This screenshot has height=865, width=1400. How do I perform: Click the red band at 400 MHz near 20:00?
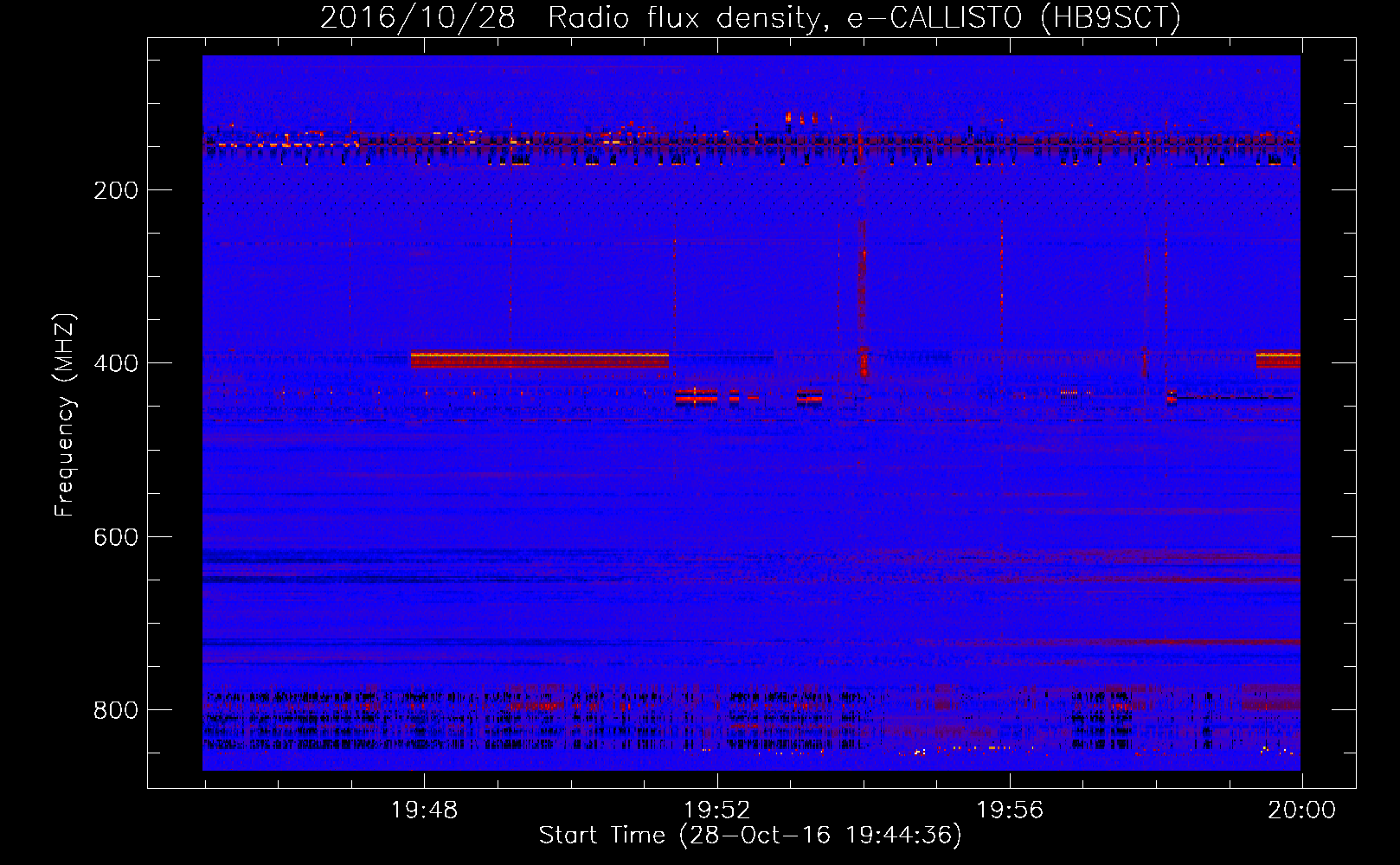pyautogui.click(x=1278, y=359)
